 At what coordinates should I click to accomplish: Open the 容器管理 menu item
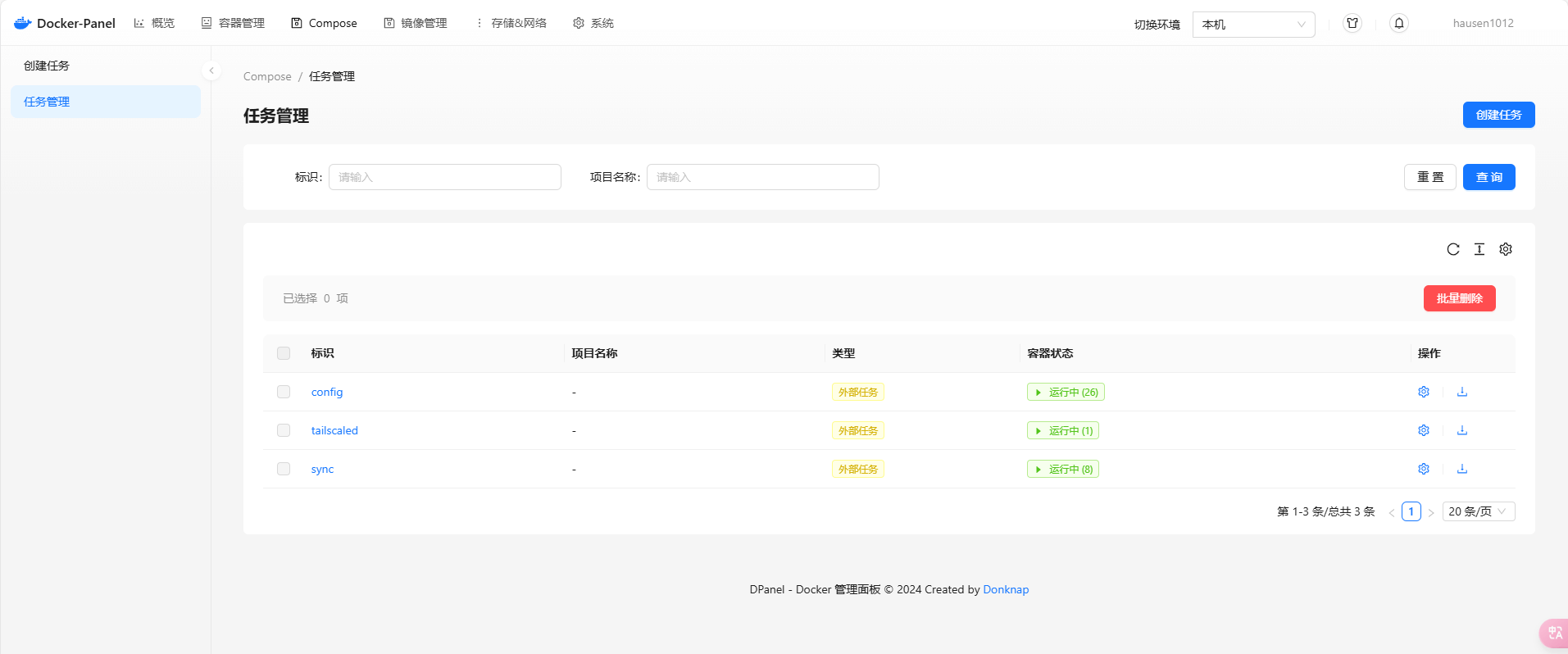233,23
